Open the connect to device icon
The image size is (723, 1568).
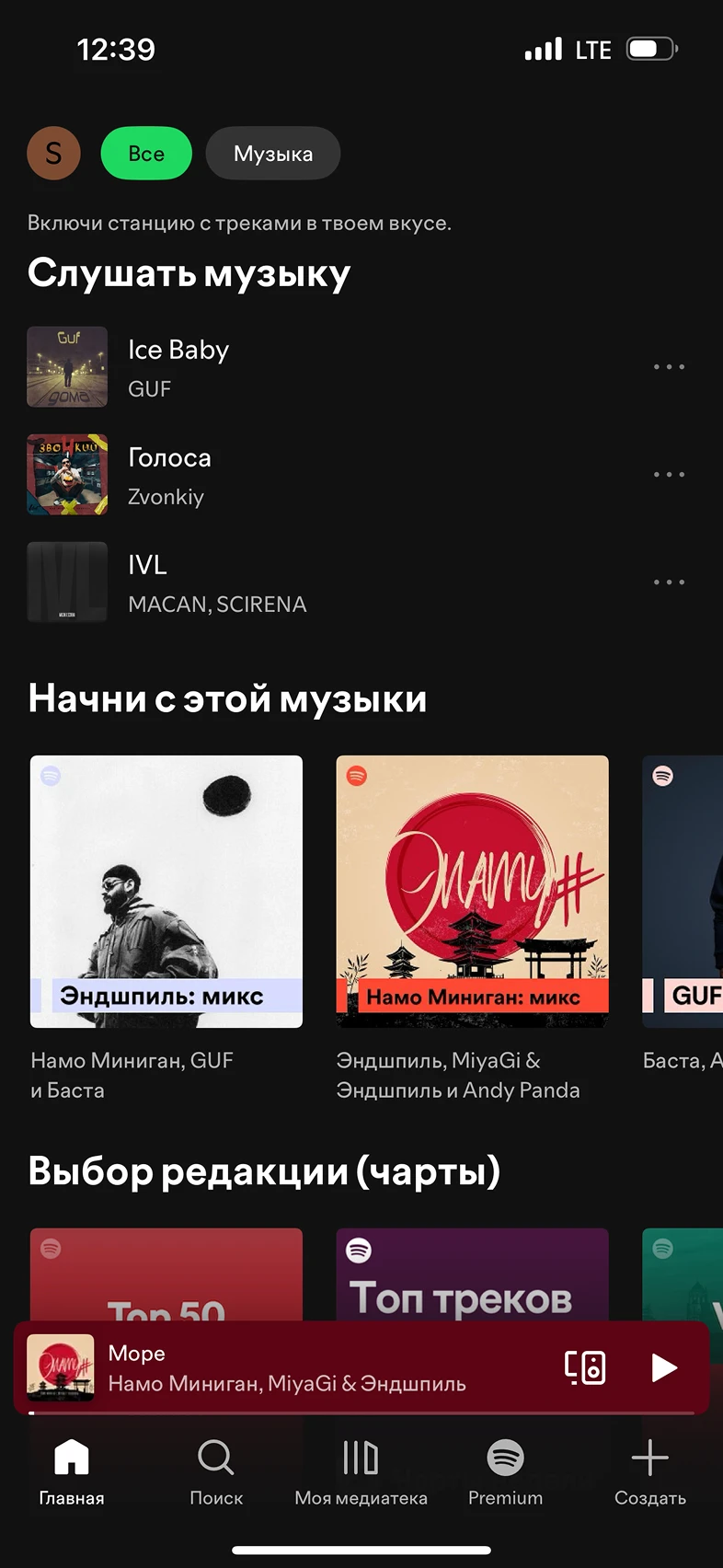(585, 1367)
